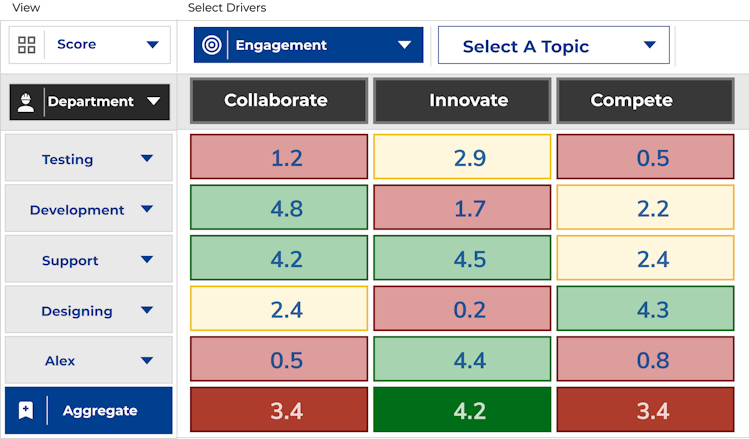Select the Collaborate column header
The image size is (750, 439).
(x=276, y=100)
